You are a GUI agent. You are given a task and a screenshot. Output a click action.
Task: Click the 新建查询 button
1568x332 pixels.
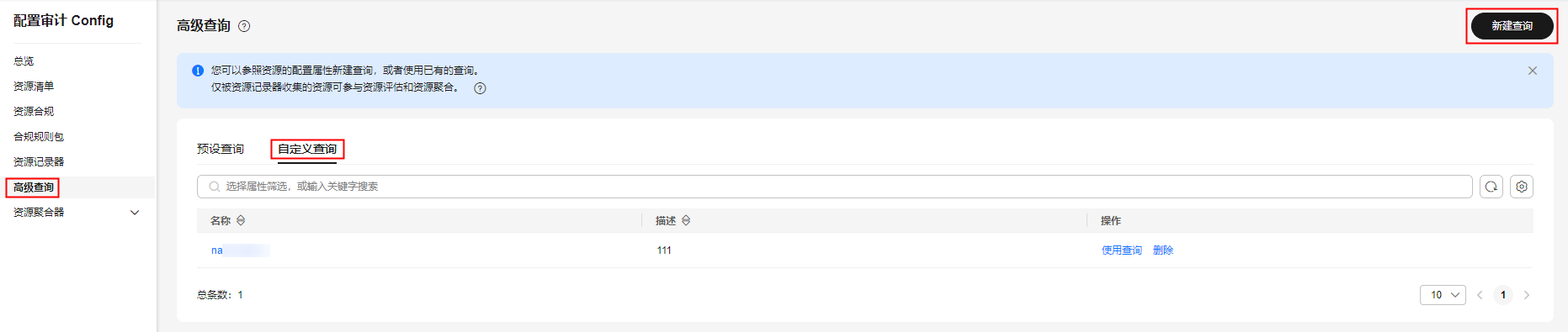point(1512,26)
